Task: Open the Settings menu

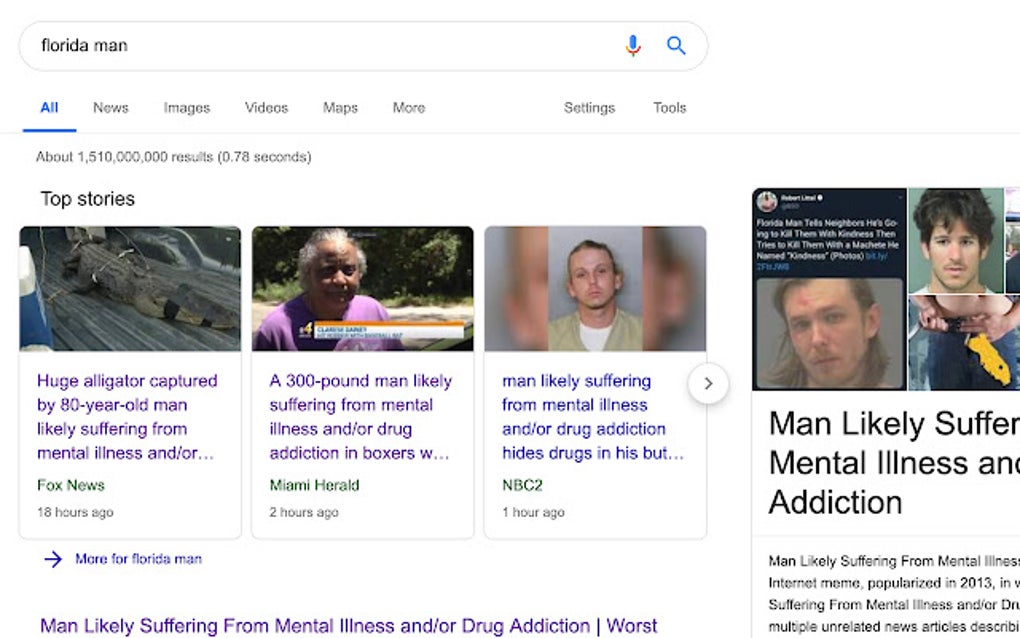Action: pyautogui.click(x=589, y=107)
